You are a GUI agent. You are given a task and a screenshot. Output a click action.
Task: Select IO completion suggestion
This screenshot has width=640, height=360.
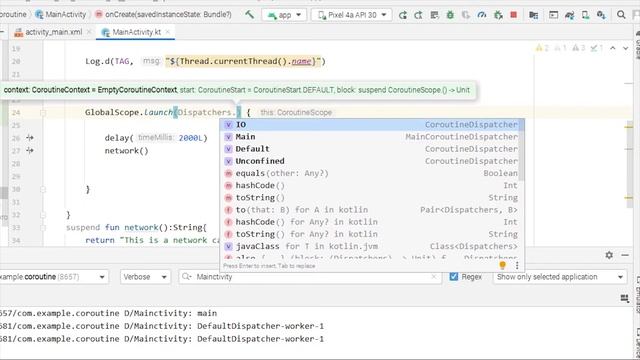(371, 124)
